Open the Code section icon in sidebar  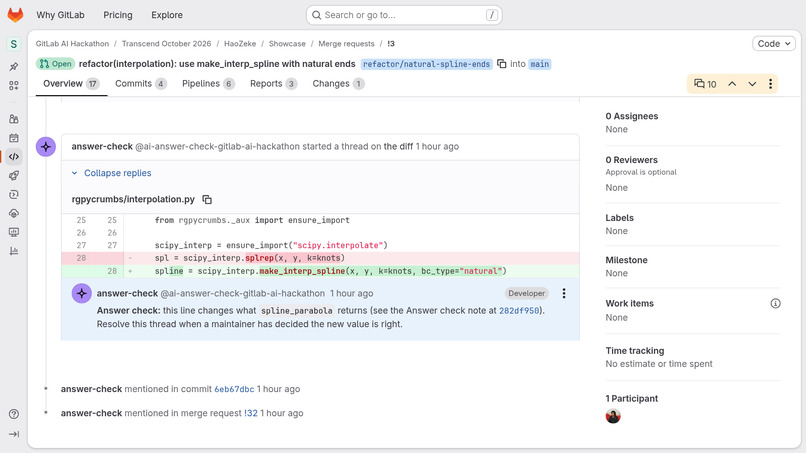[14, 157]
